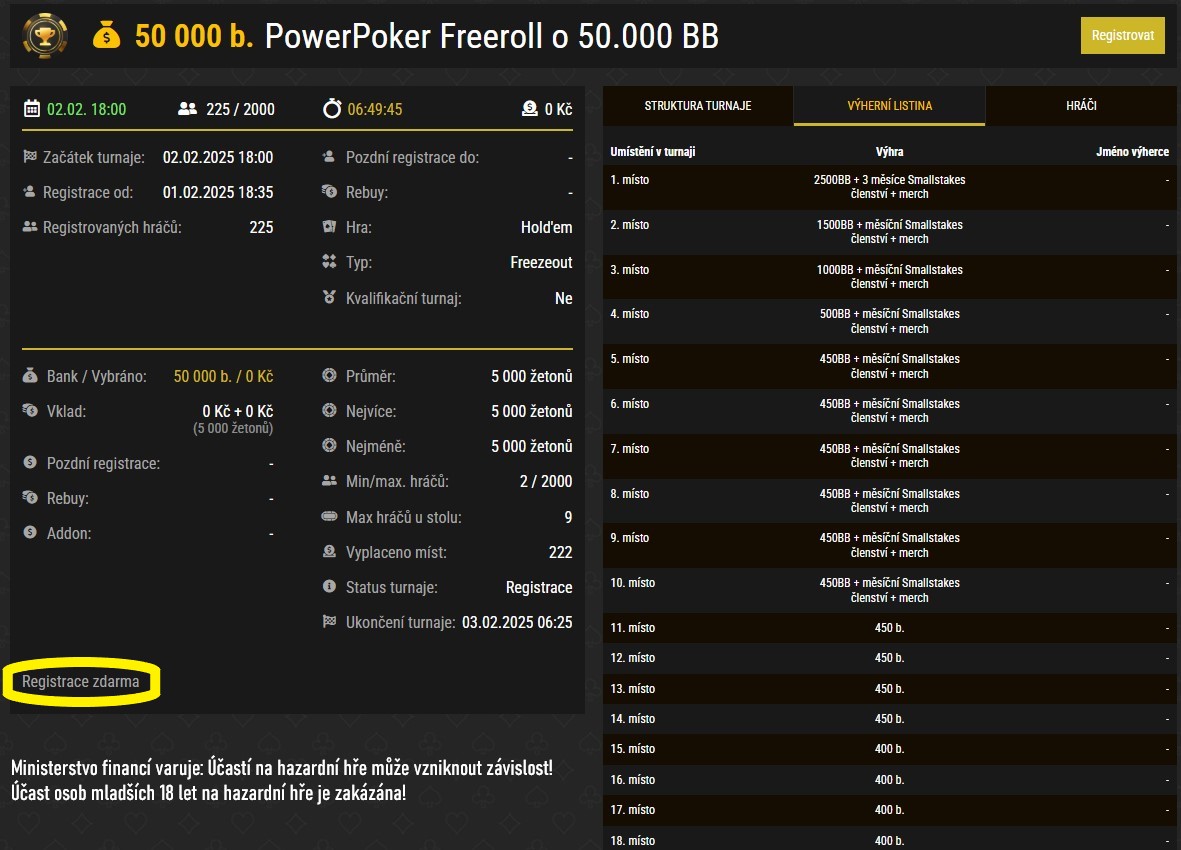The width and height of the screenshot is (1181, 850).
Task: Click the Ministerstvo financí warning text
Action: [x=282, y=780]
